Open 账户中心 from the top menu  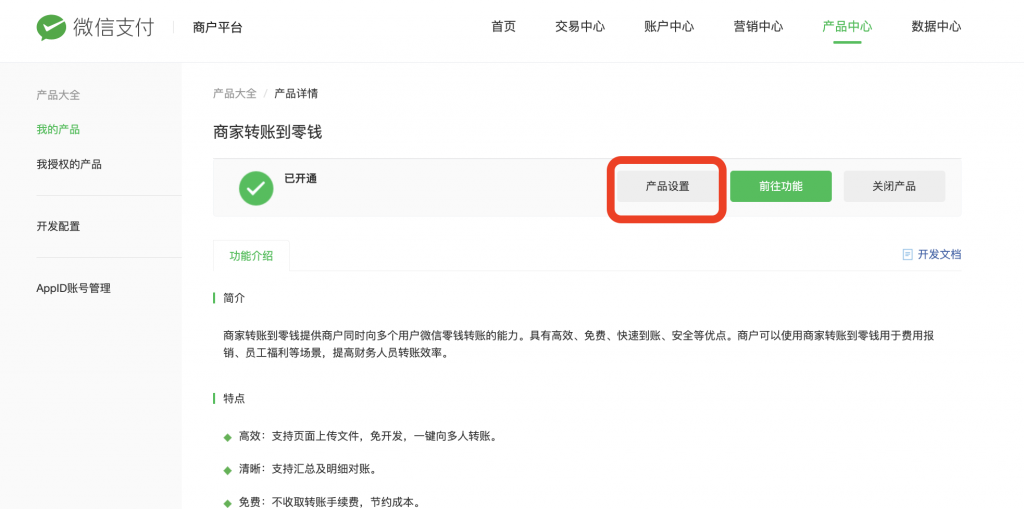pyautogui.click(x=669, y=27)
